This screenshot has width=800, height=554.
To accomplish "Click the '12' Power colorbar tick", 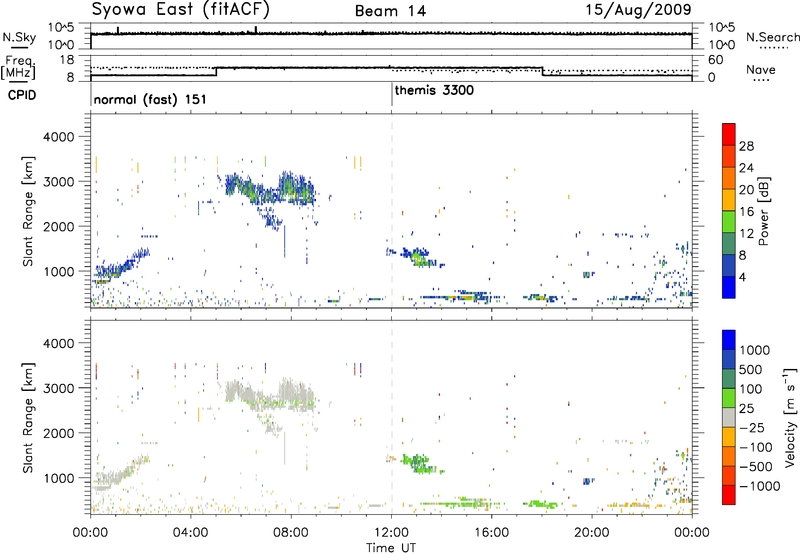I will pyautogui.click(x=746, y=234).
